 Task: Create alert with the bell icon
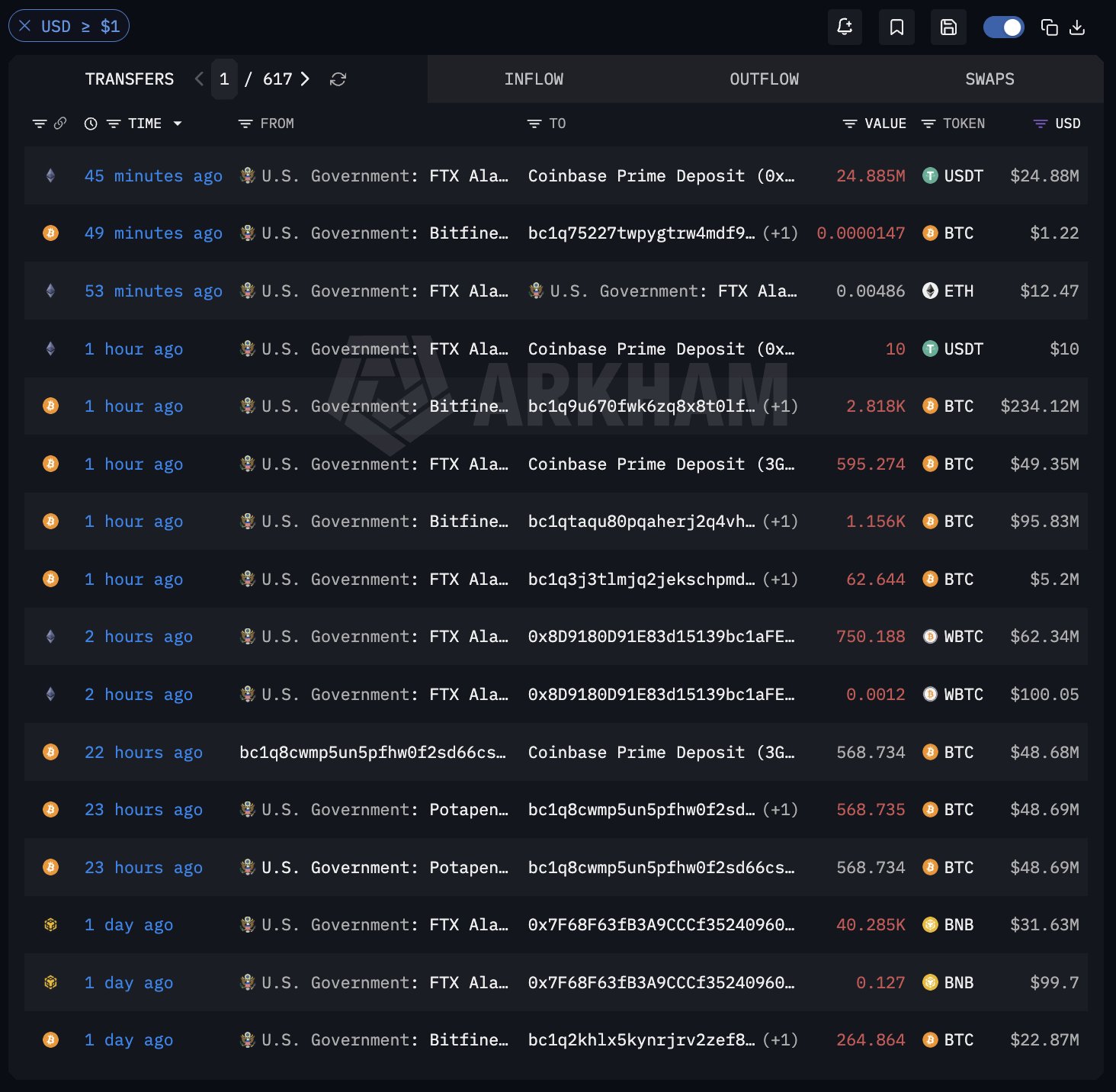tap(845, 27)
